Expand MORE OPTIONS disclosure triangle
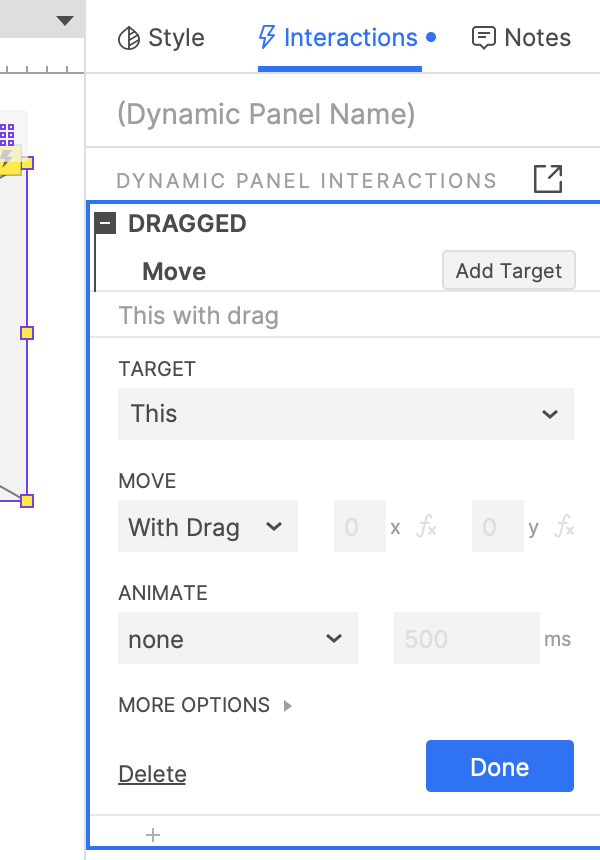 (x=287, y=706)
